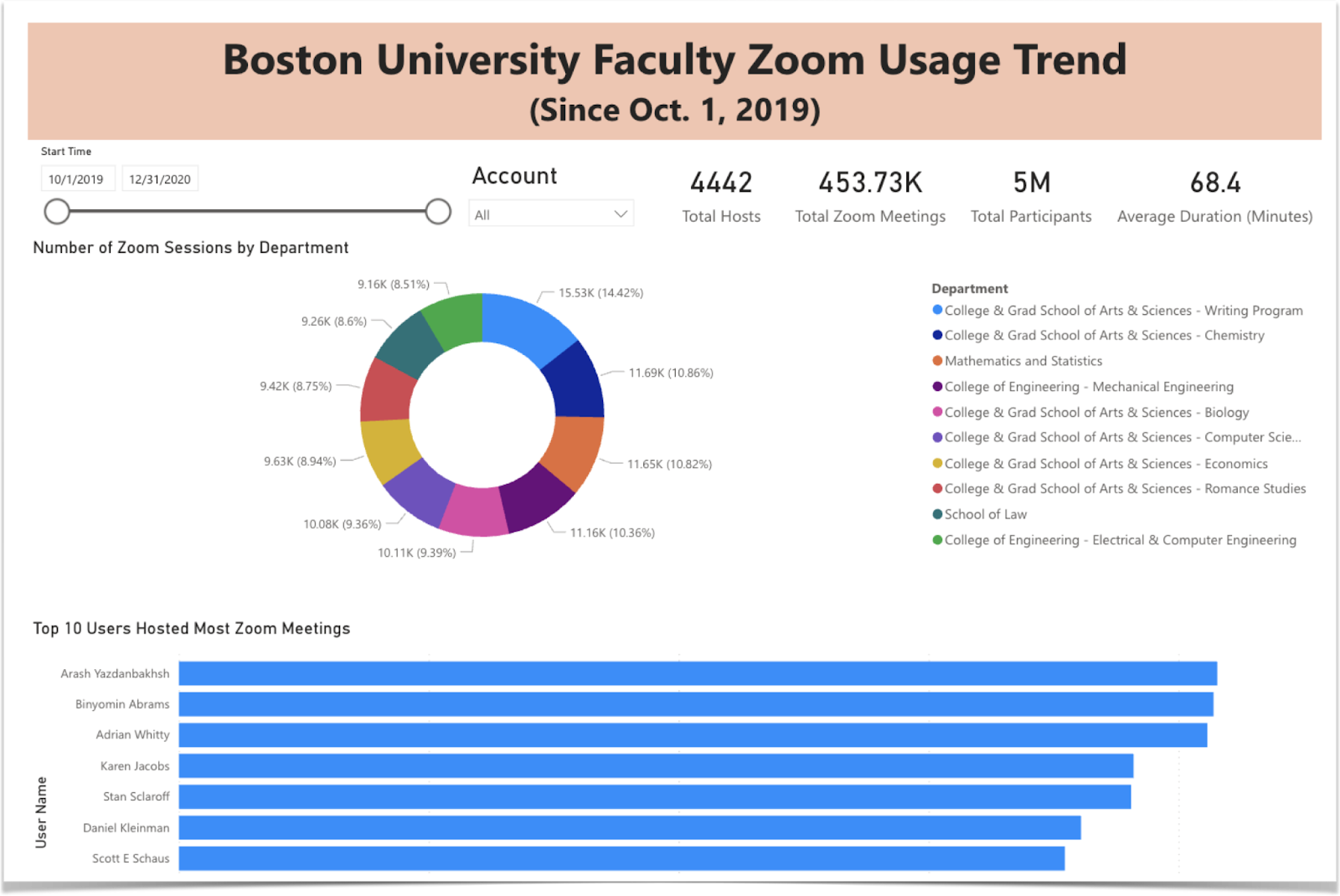Click Number of Zoom Sessions by Department title
The height and width of the screenshot is (896, 1340).
[x=190, y=248]
